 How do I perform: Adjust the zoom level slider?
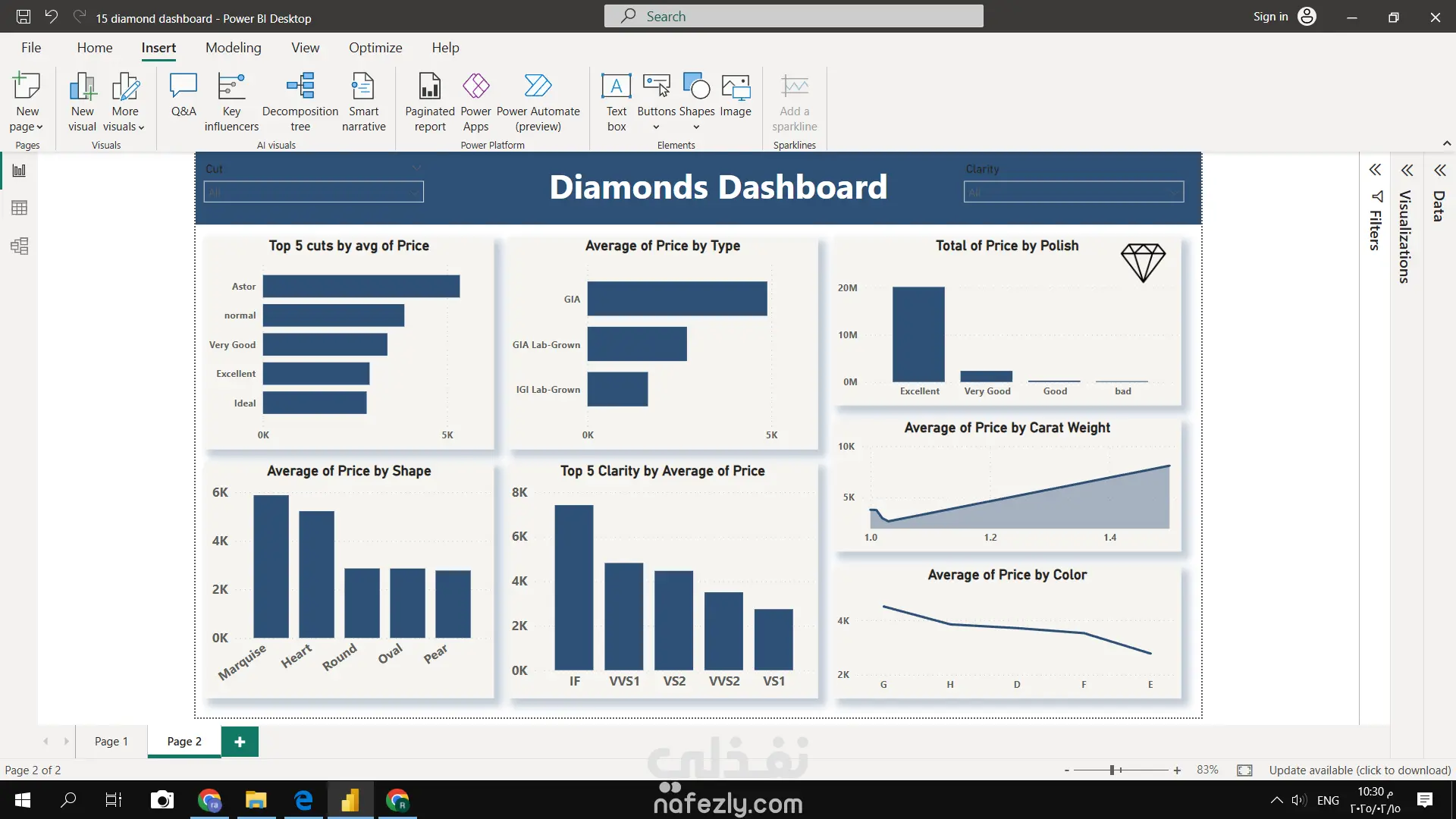(x=1112, y=770)
